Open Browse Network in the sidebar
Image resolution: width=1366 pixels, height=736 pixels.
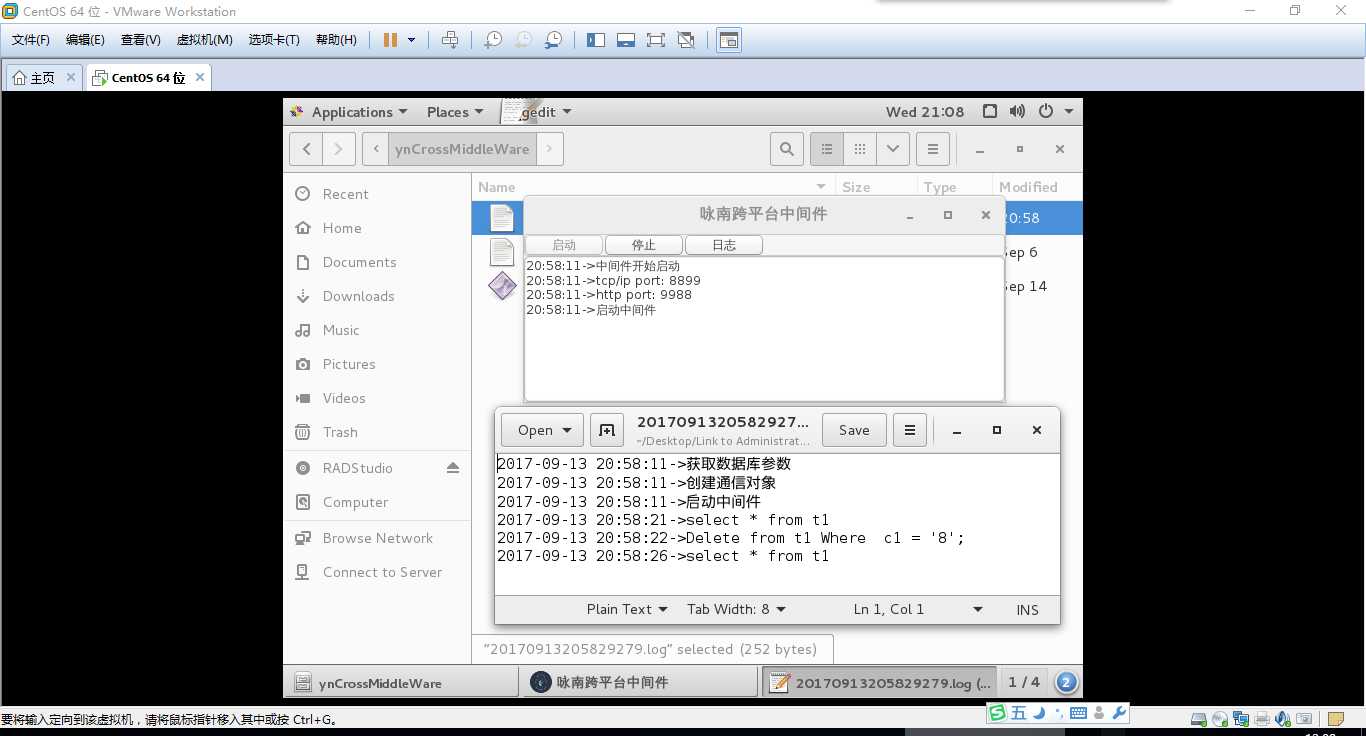tap(377, 538)
